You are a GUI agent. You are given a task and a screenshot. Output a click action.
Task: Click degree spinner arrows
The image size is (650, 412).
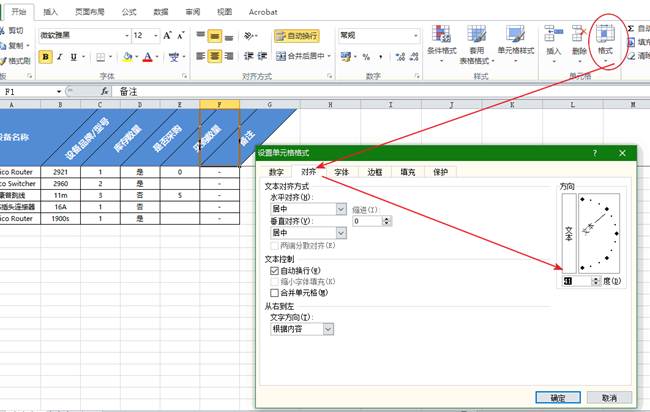(596, 281)
